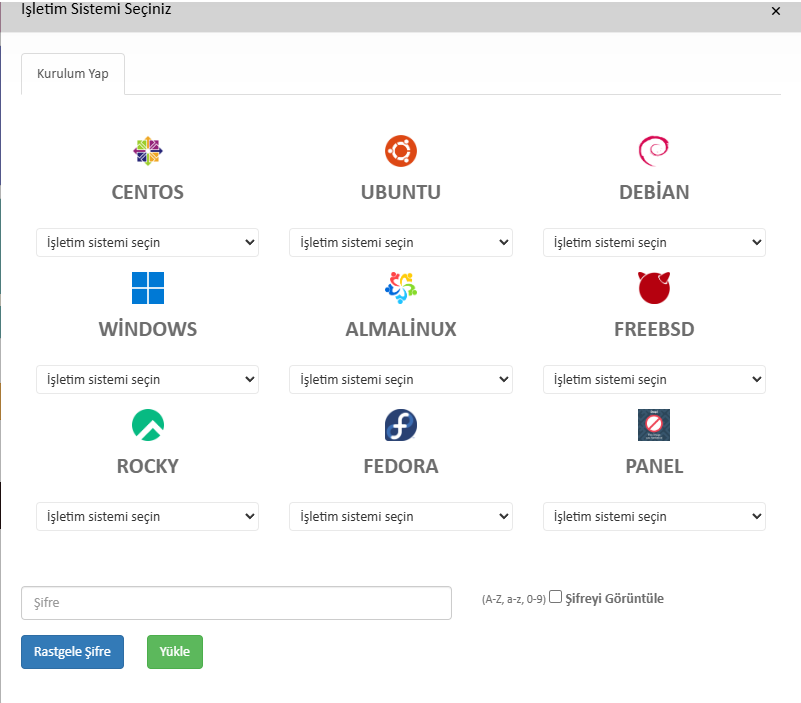The height and width of the screenshot is (703, 801).
Task: Click the FREEBSD heading text
Action: click(654, 329)
